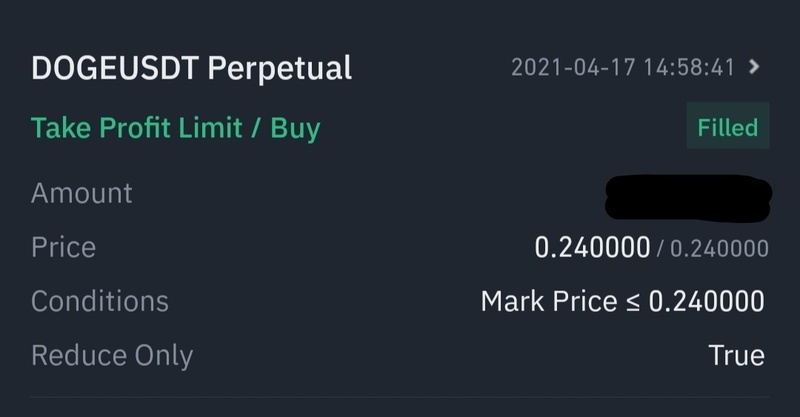Image resolution: width=800 pixels, height=417 pixels.
Task: Click the gray 0.240000 after the slash
Action: (x=718, y=248)
